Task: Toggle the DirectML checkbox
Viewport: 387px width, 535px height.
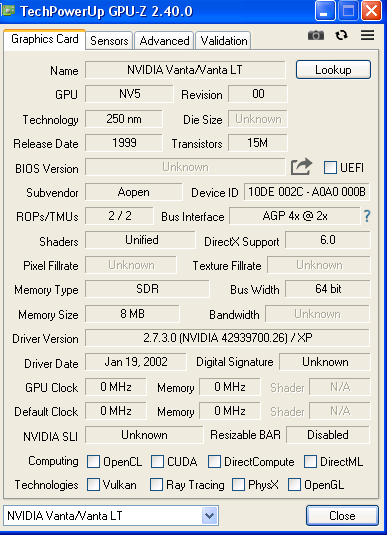Action: click(310, 461)
